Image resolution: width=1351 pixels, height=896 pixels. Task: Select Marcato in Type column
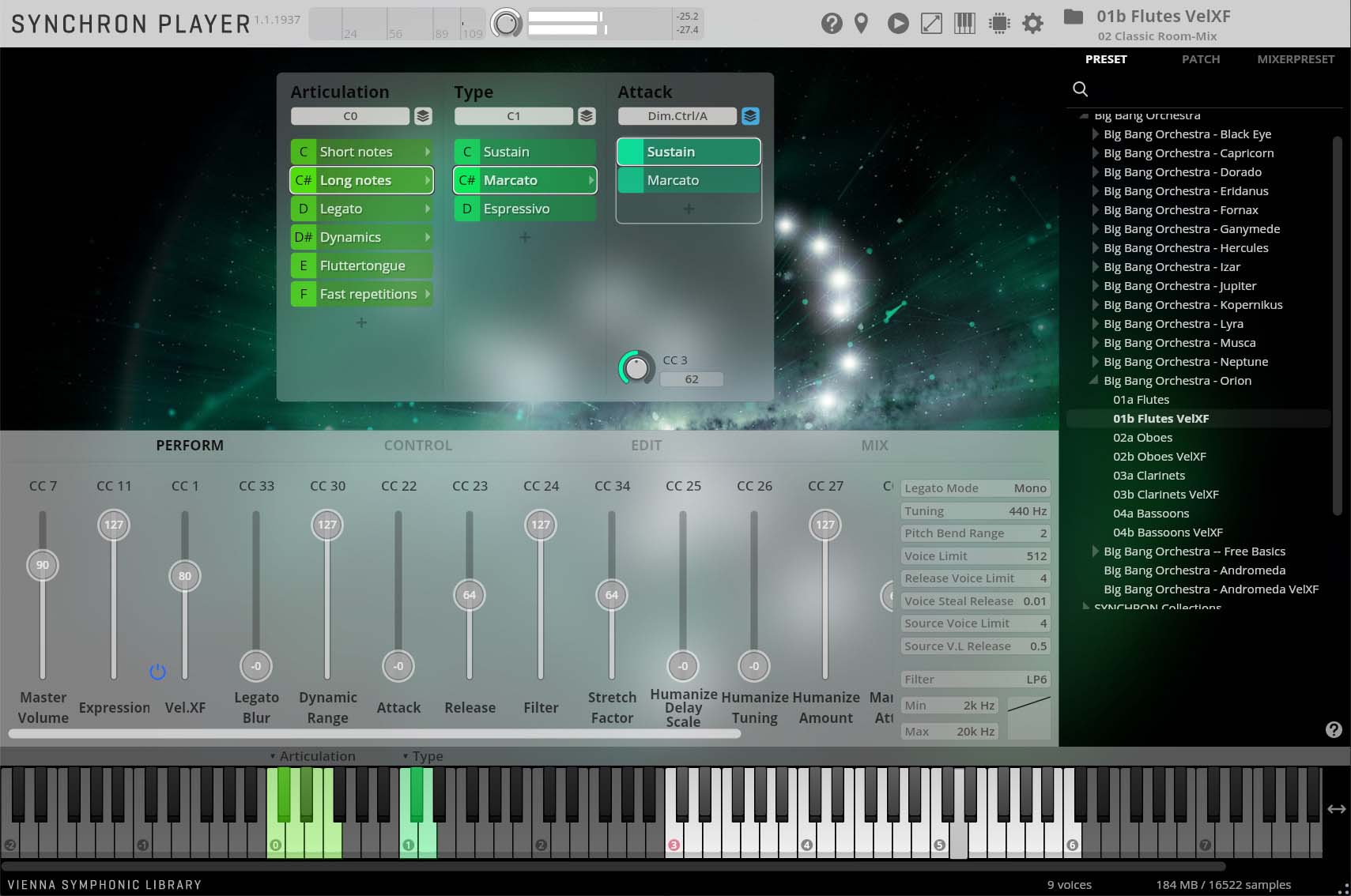point(525,180)
